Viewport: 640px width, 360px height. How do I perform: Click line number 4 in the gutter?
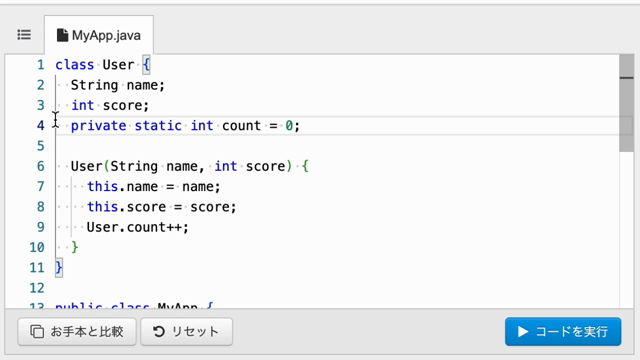40,126
